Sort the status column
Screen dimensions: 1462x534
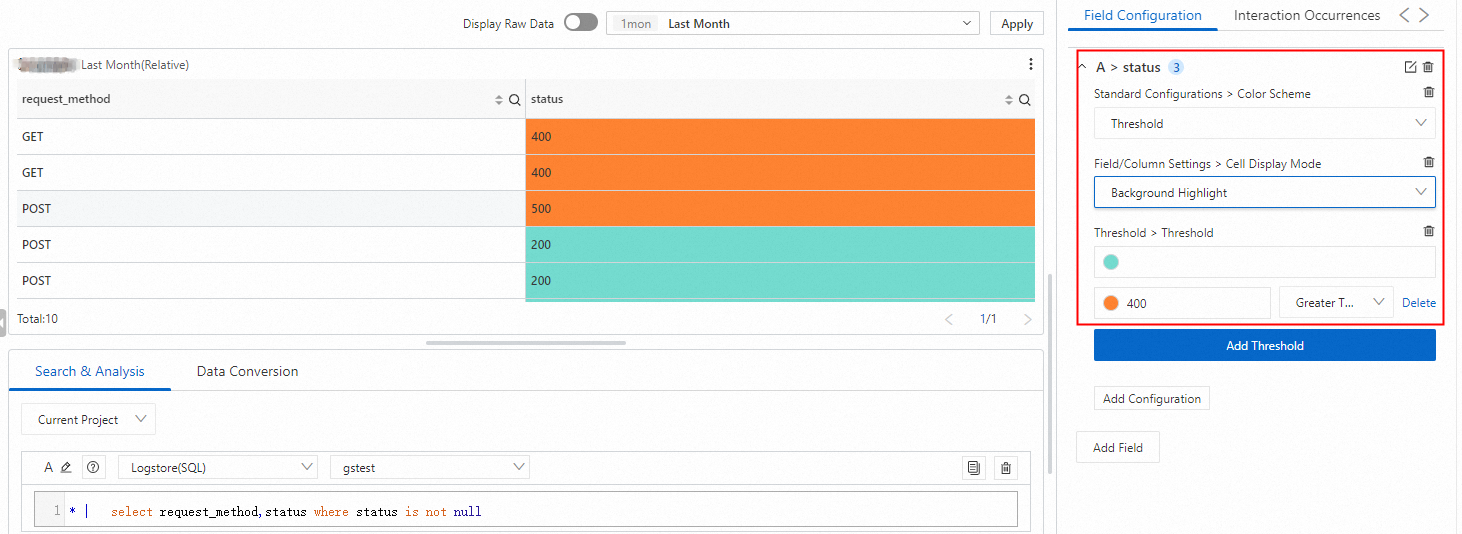(x=1009, y=100)
